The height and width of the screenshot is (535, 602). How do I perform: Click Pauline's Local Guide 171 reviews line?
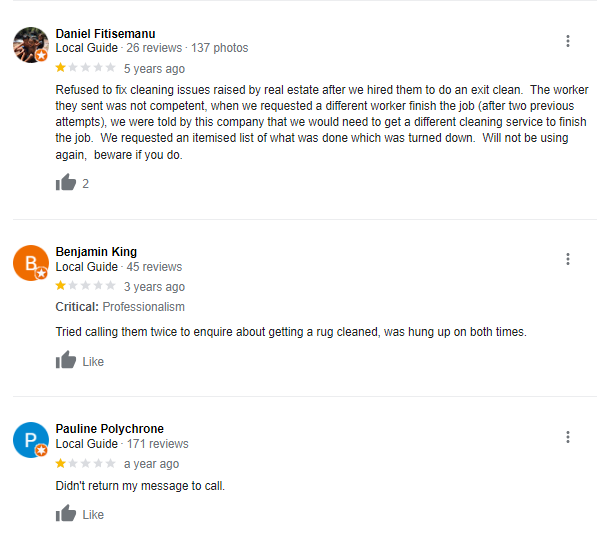tap(122, 444)
